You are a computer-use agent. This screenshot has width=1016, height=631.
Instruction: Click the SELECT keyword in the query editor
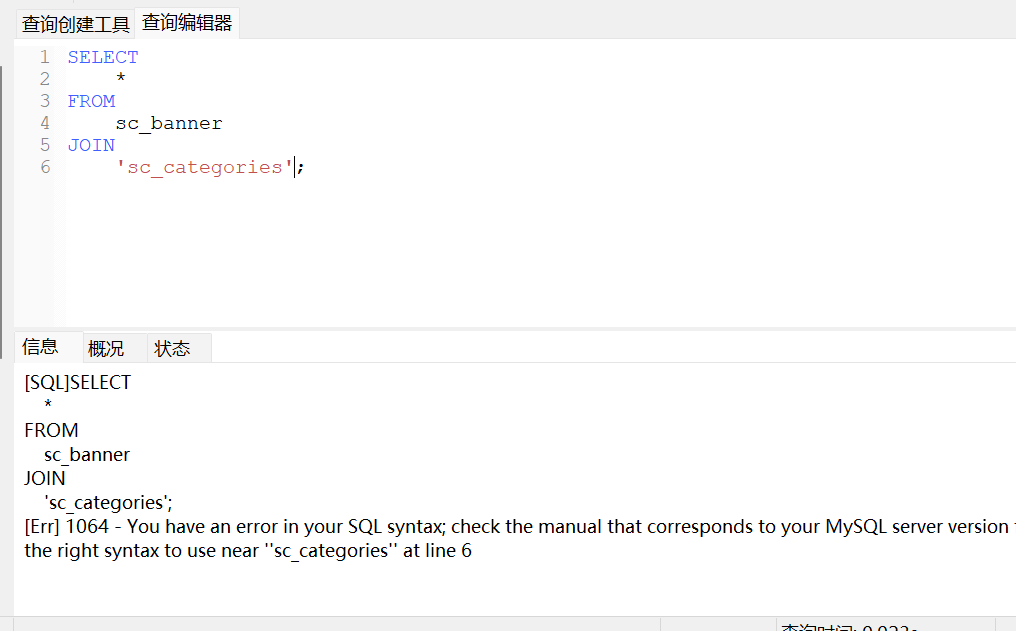point(103,57)
